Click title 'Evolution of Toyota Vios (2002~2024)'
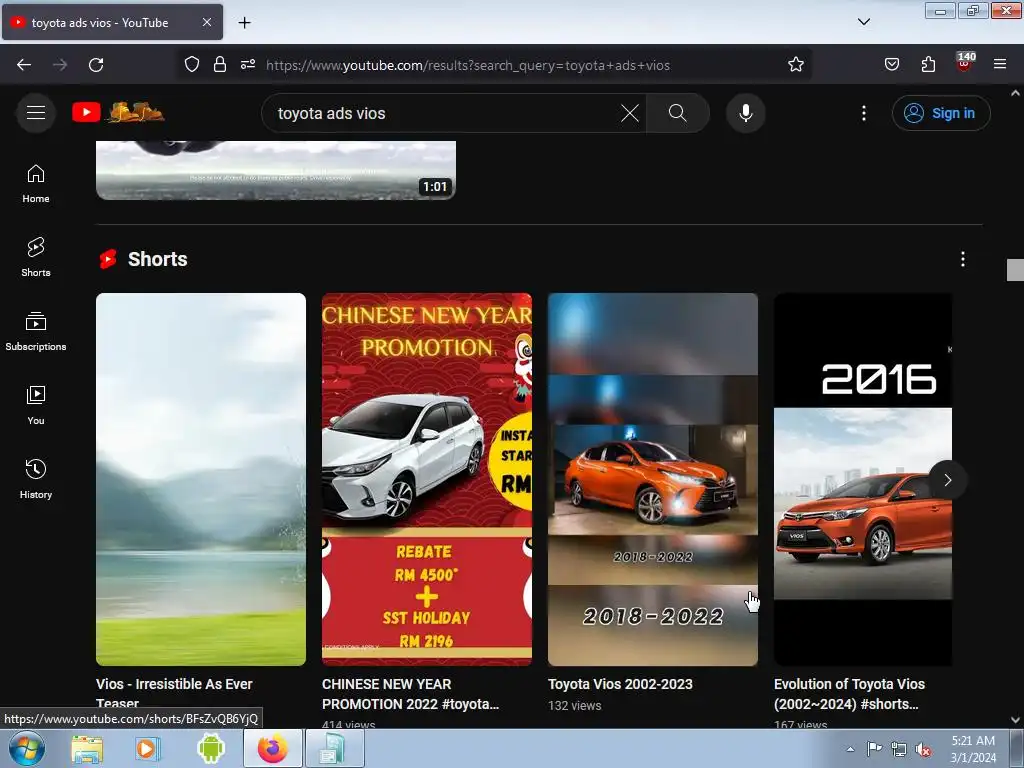Image resolution: width=1024 pixels, height=768 pixels. click(849, 694)
